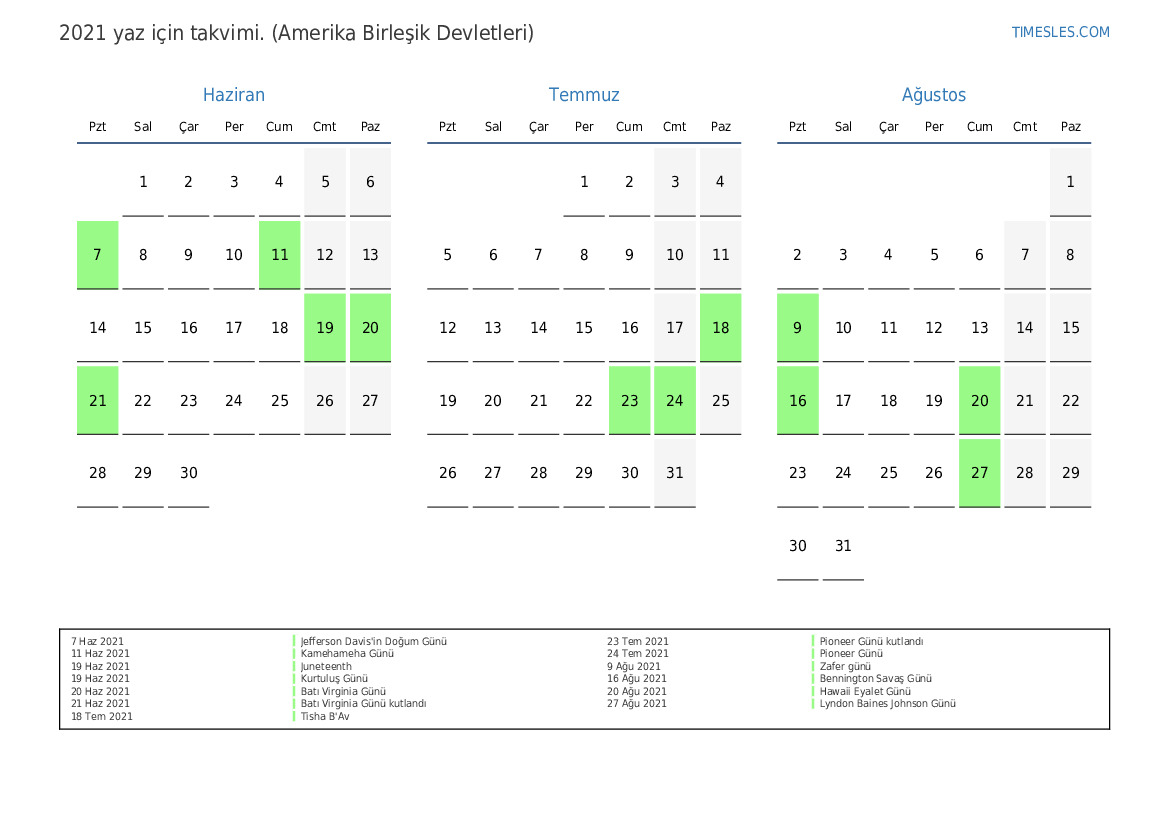The height and width of the screenshot is (827, 1169).
Task: Choose the green 23 in Temmuz
Action: click(629, 401)
